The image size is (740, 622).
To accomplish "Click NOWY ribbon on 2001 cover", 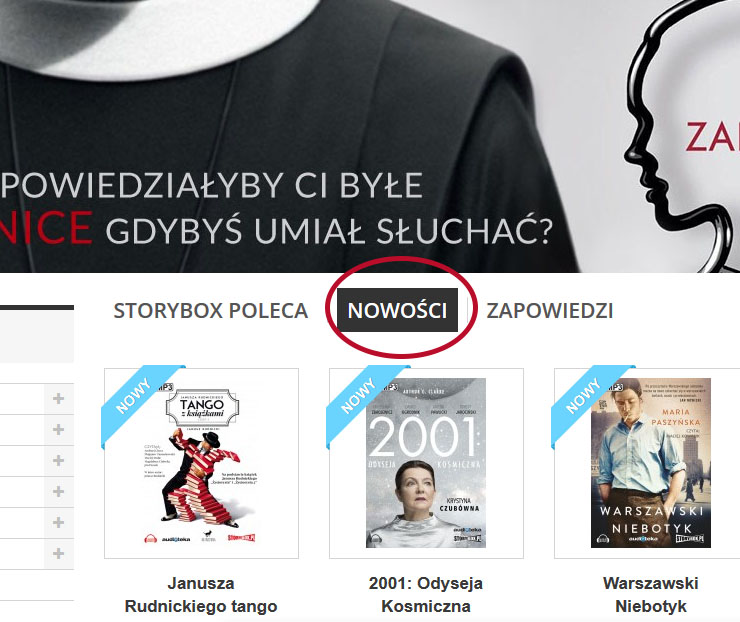I will (x=358, y=396).
